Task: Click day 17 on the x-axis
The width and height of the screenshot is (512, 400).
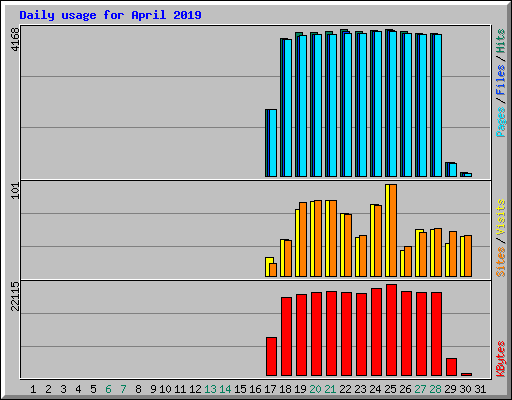Action: (270, 389)
